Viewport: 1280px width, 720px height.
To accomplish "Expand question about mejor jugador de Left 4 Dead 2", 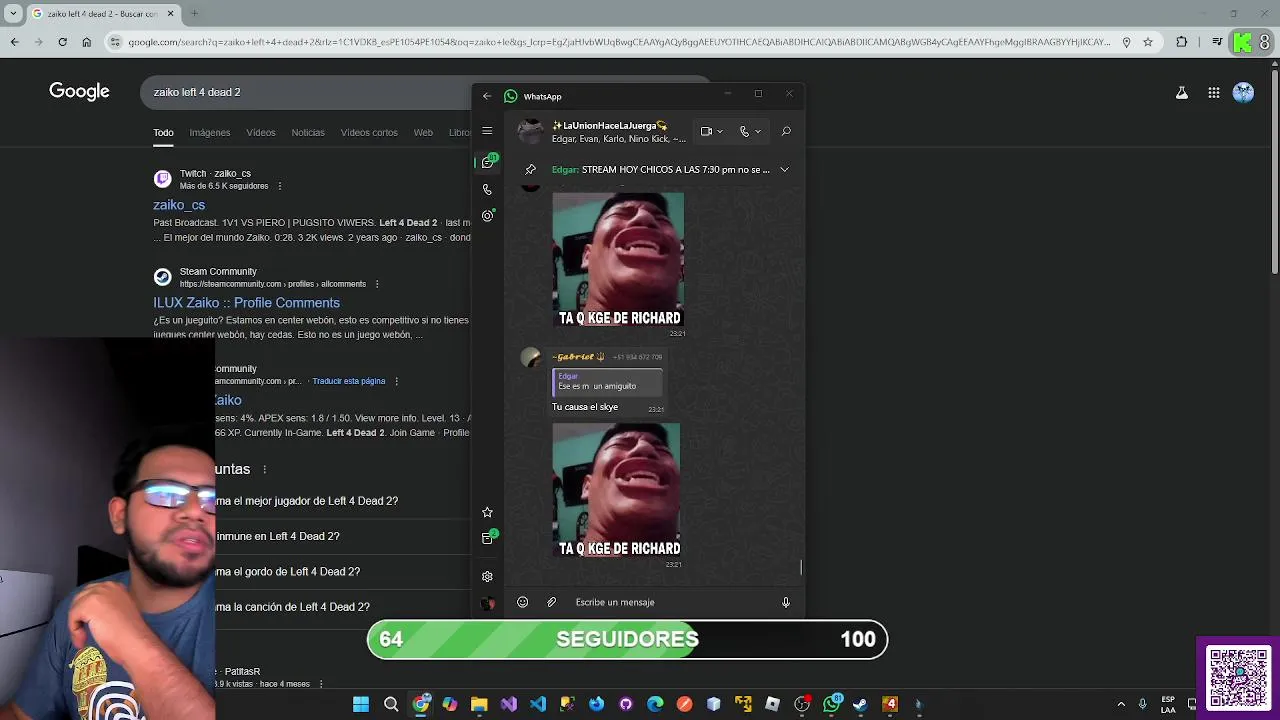I will coord(306,501).
